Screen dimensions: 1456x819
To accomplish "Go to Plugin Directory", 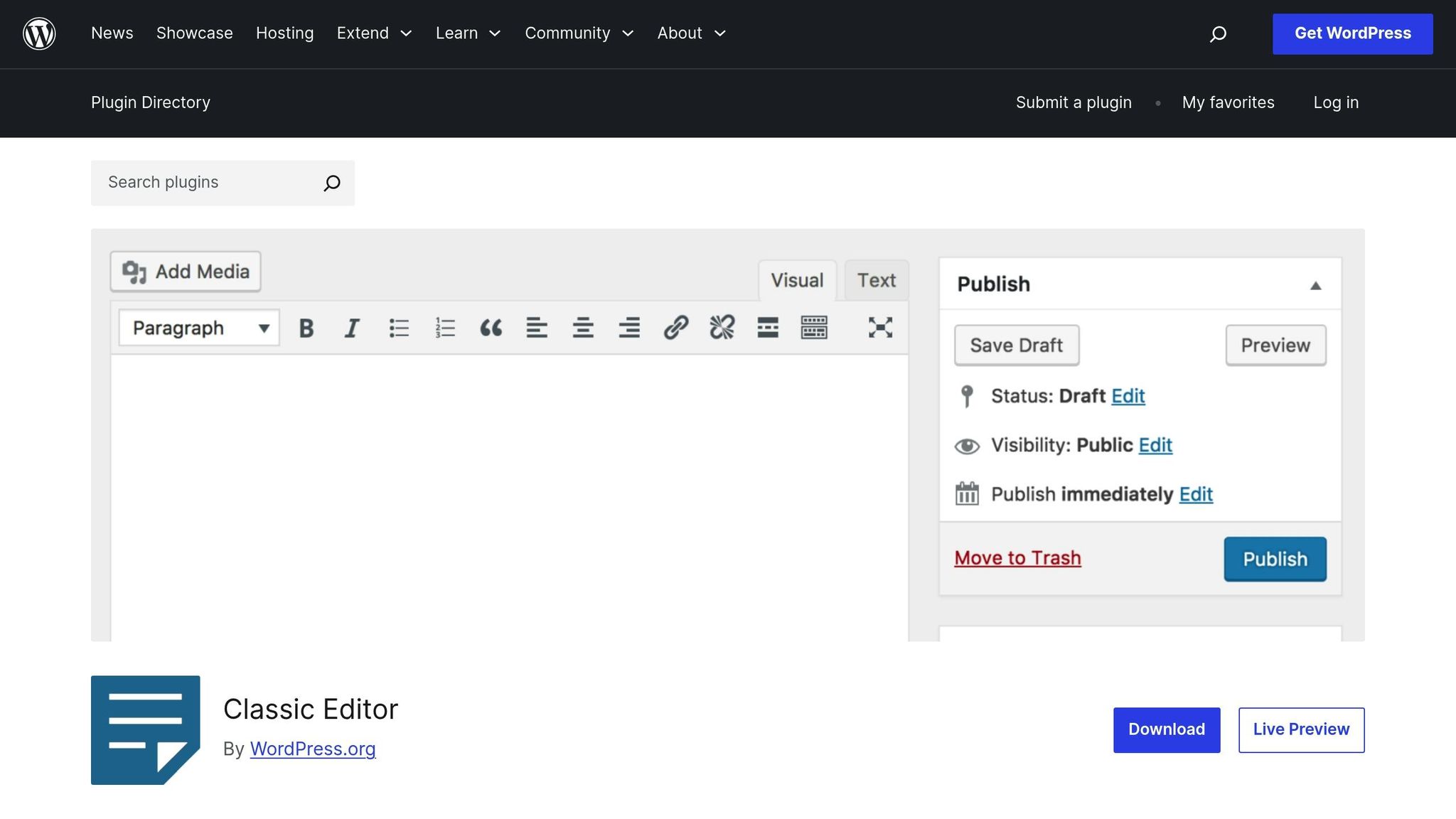I will point(151,102).
